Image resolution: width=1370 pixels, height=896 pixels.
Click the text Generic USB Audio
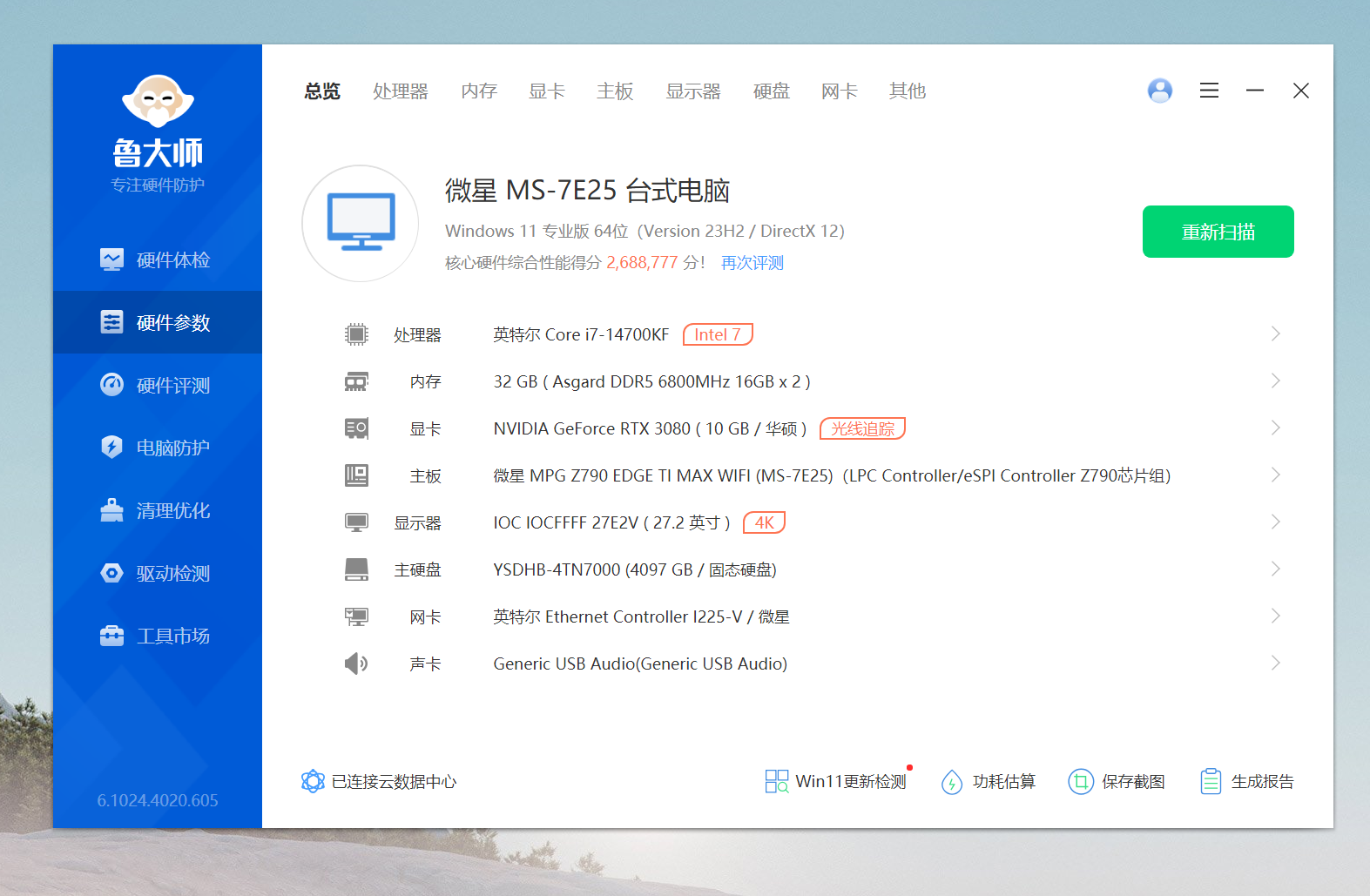click(564, 664)
